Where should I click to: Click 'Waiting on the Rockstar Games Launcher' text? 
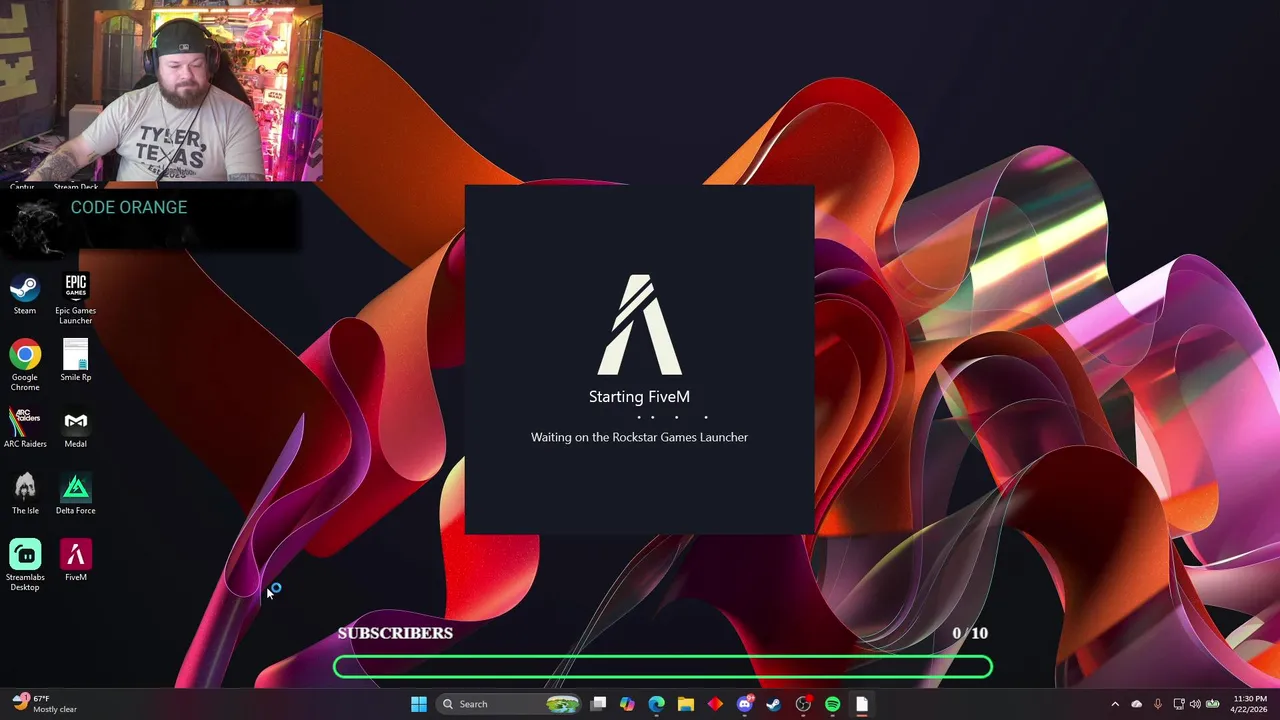coord(639,437)
